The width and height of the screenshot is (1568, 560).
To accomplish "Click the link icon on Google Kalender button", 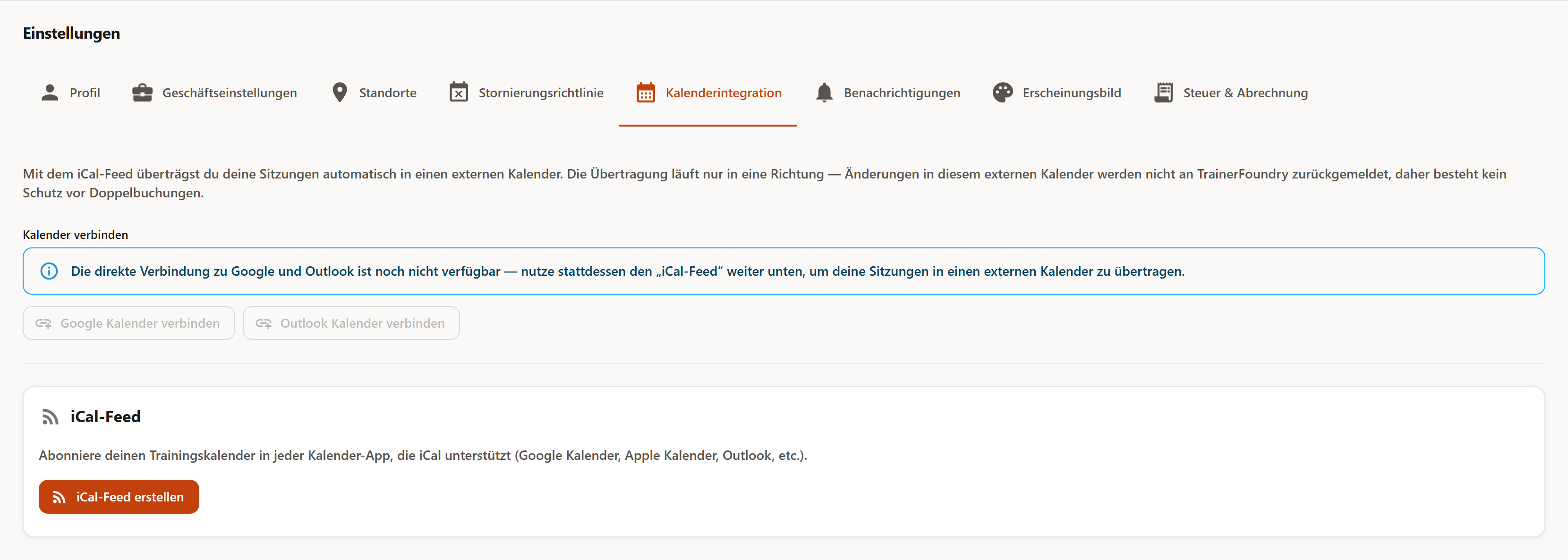I will (43, 323).
